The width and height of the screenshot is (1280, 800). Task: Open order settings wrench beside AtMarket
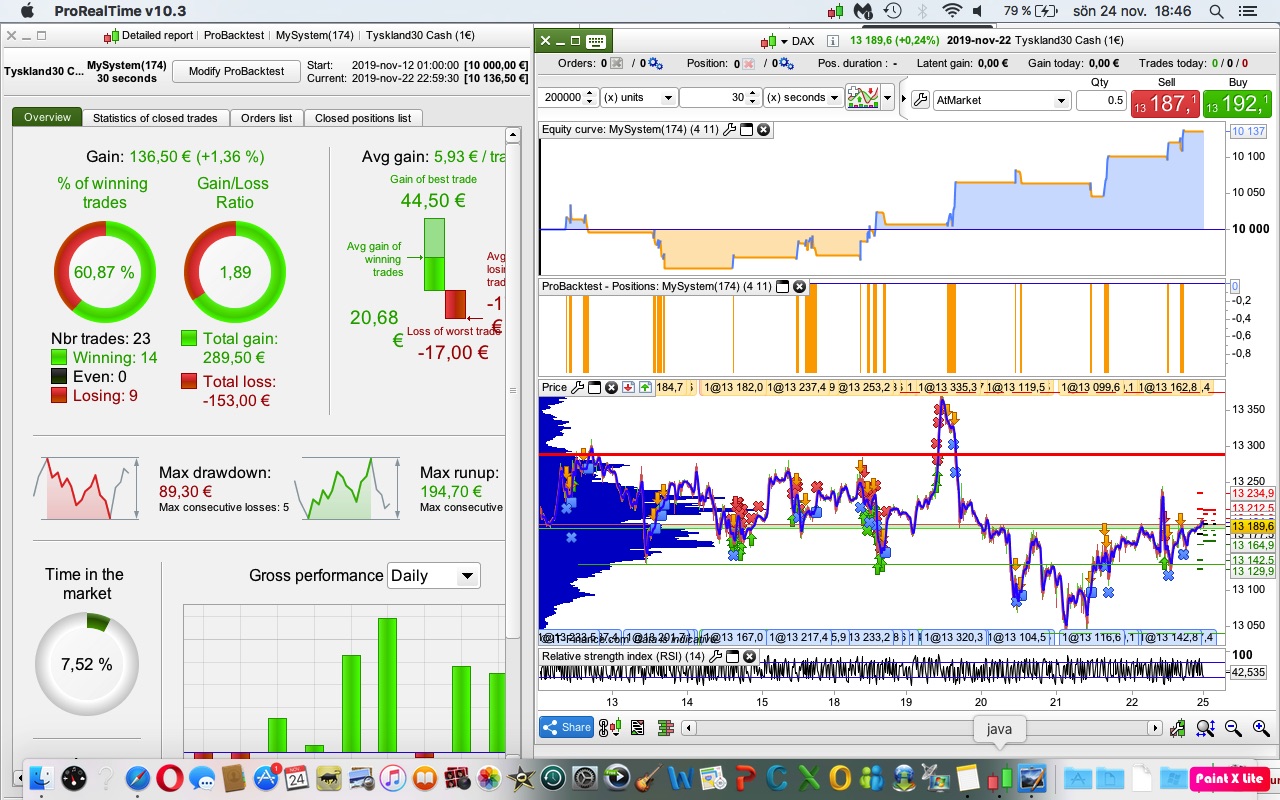coord(919,100)
